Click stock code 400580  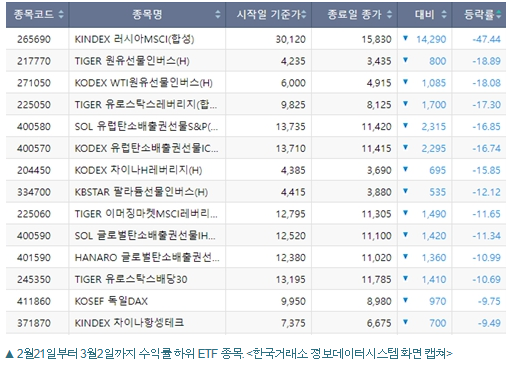[34, 126]
